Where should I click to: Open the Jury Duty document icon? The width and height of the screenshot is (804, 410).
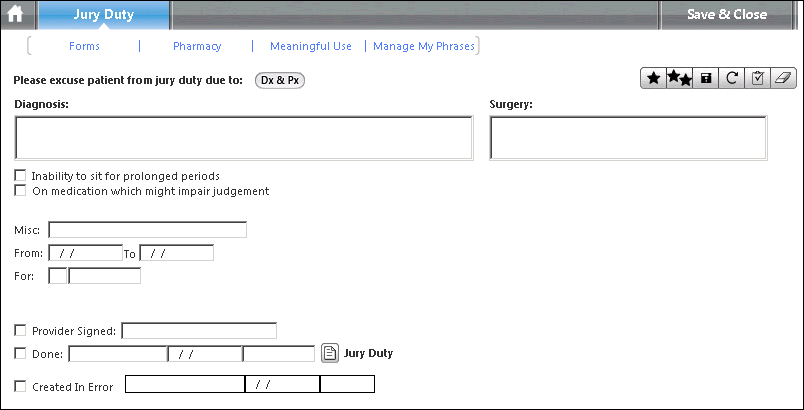[330, 353]
